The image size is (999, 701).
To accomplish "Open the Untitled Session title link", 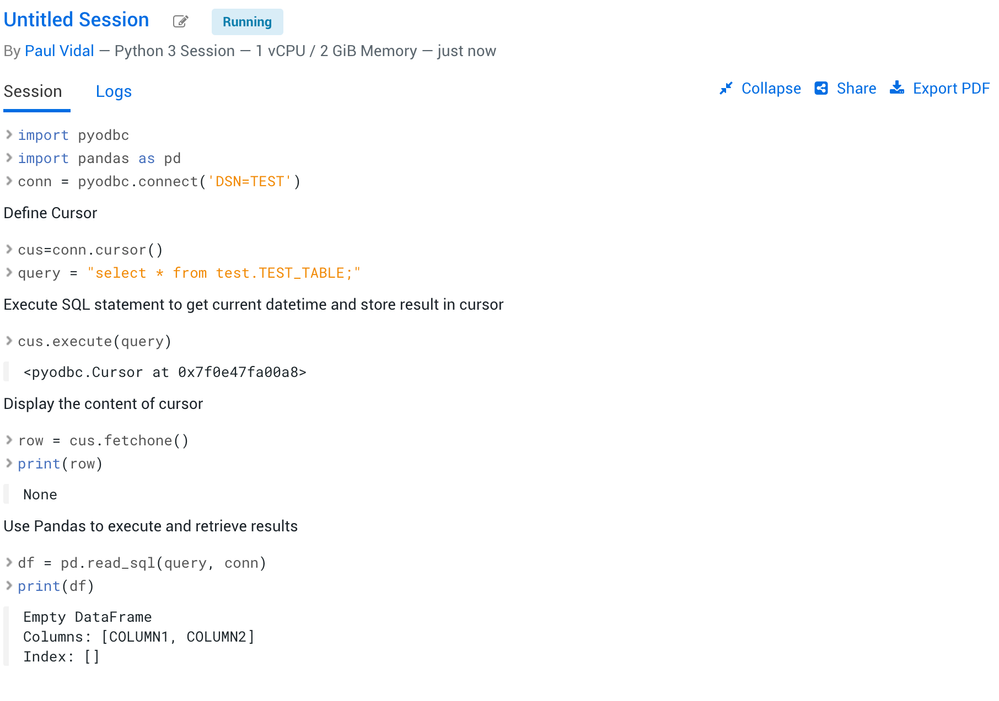I will (x=76, y=20).
